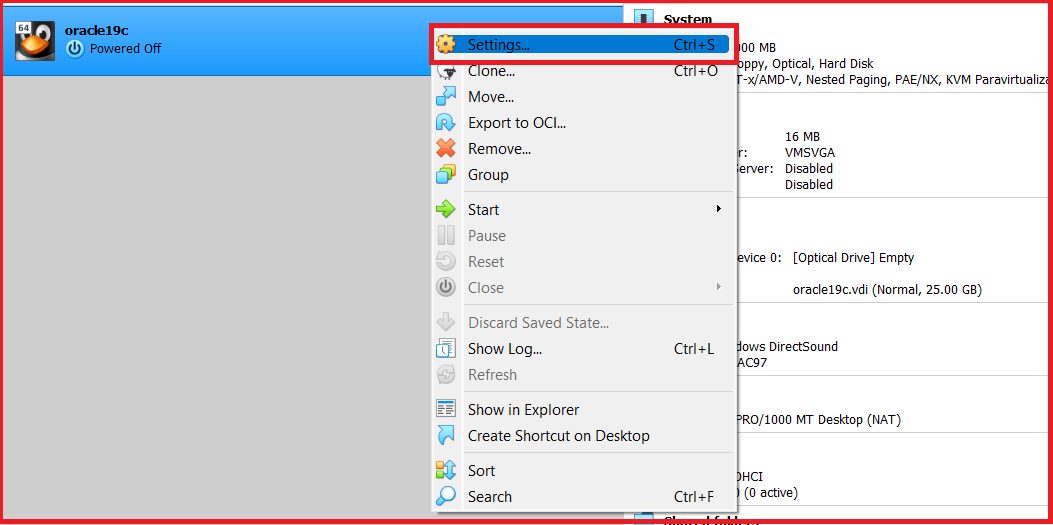The image size is (1053, 525).
Task: Open Show Log... menu entry
Action: pos(582,348)
